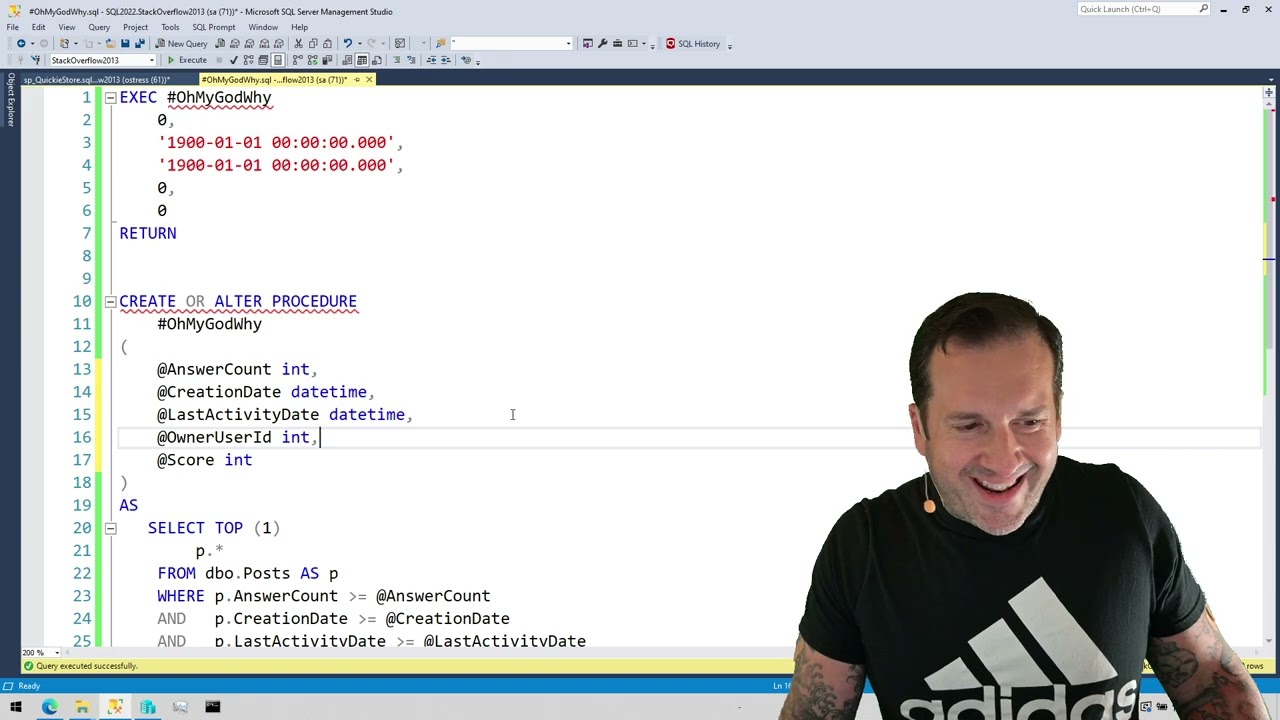Open the Query Options icon
This screenshot has height=720, width=1280.
(263, 60)
